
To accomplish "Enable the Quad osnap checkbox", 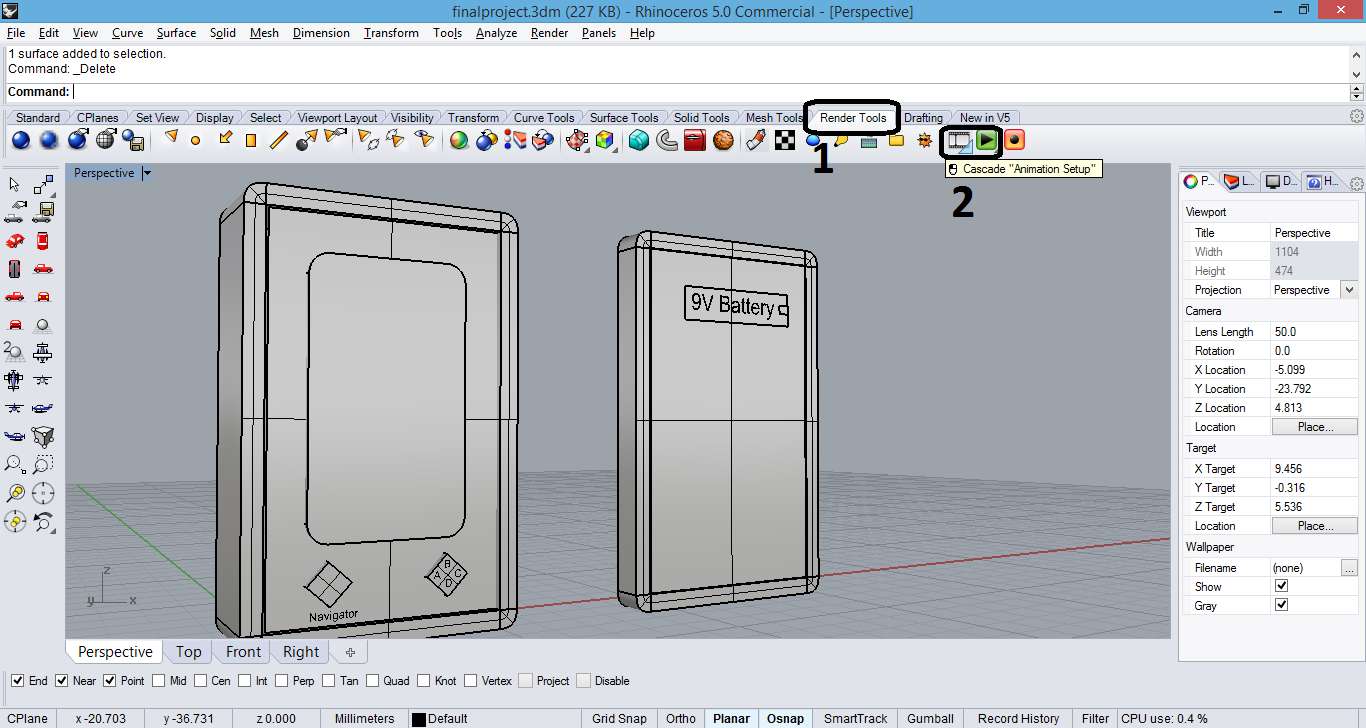I will [373, 681].
